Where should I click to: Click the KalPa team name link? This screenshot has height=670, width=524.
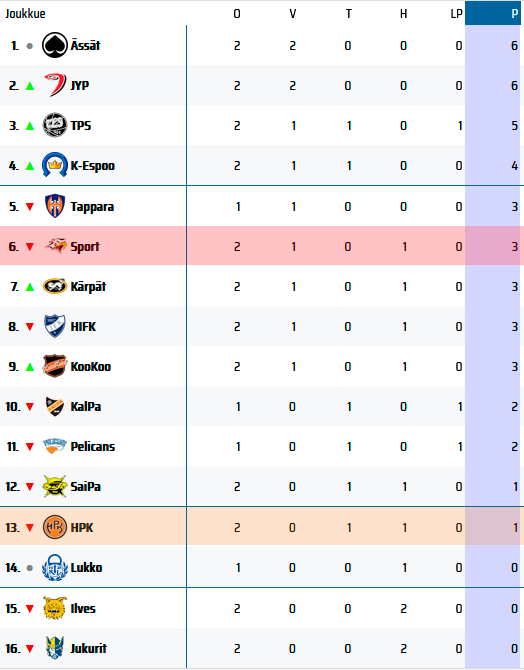pos(85,406)
